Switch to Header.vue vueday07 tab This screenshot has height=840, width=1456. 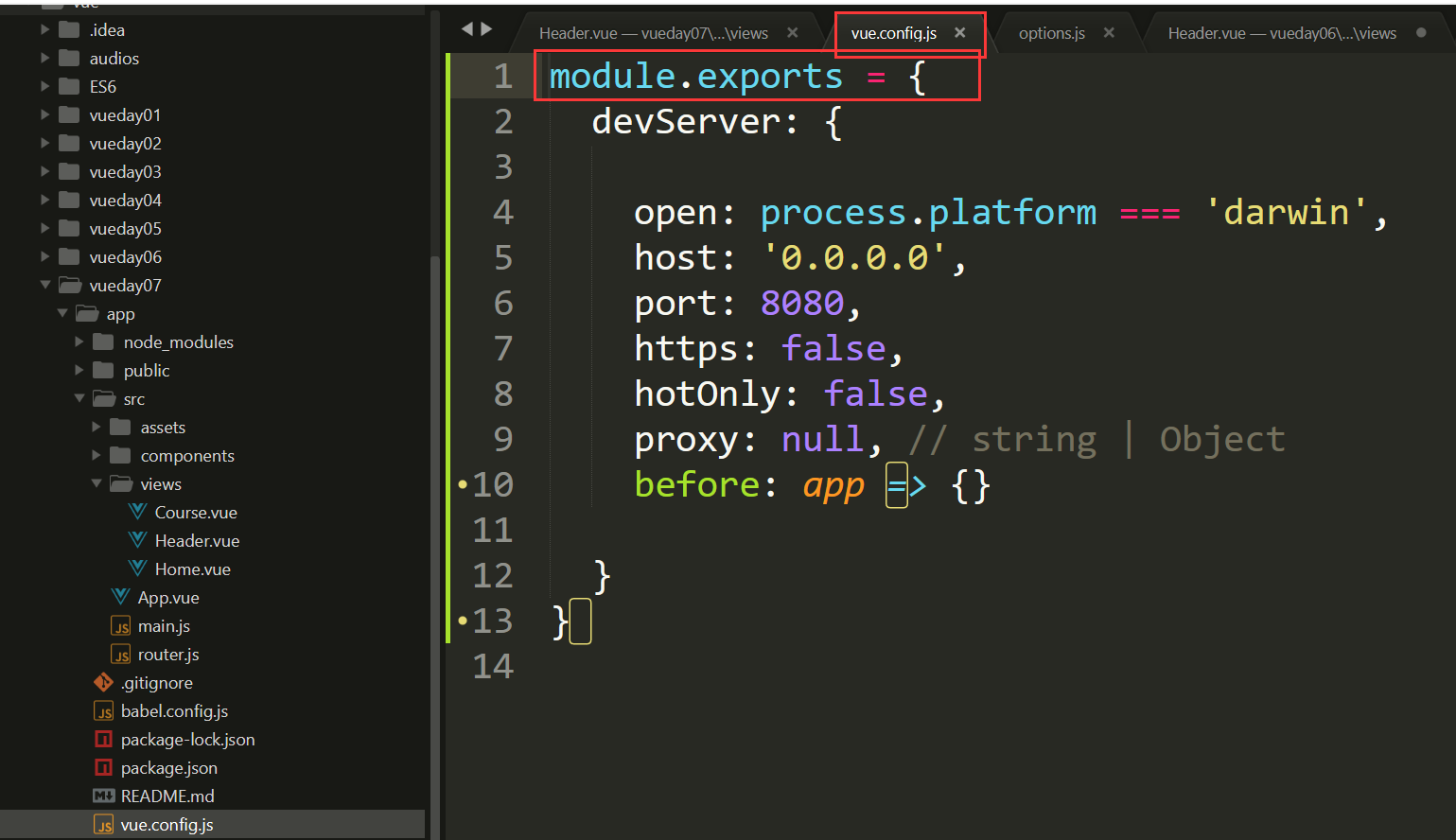[x=654, y=33]
